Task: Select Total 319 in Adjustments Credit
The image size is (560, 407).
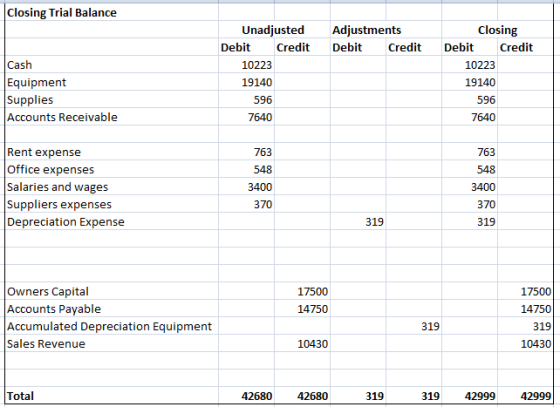Action: click(430, 396)
